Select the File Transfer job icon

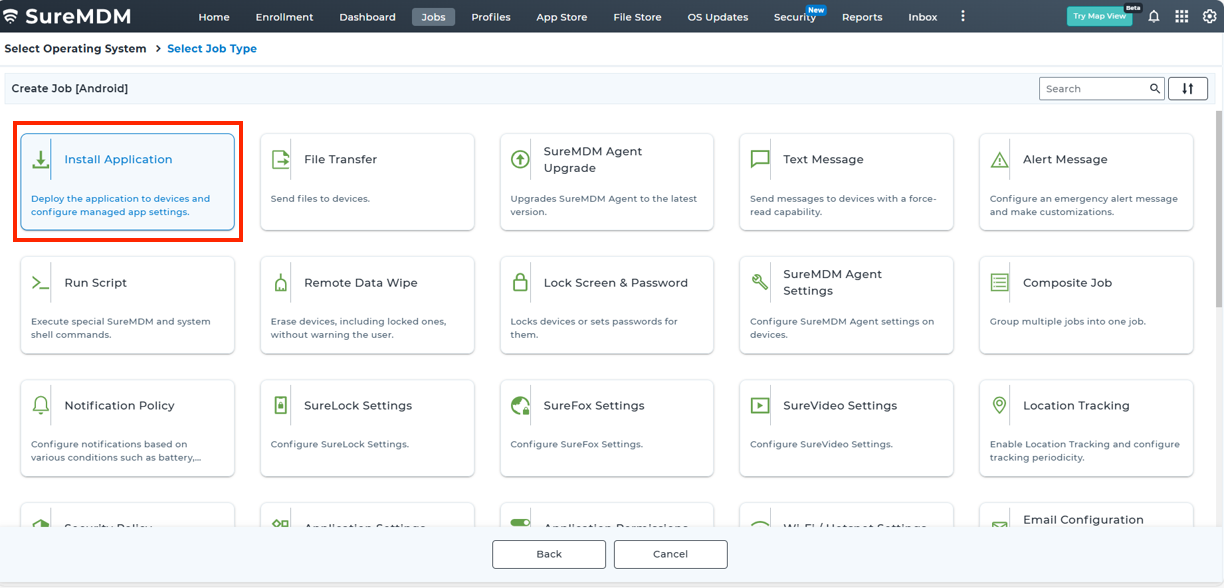tap(281, 160)
